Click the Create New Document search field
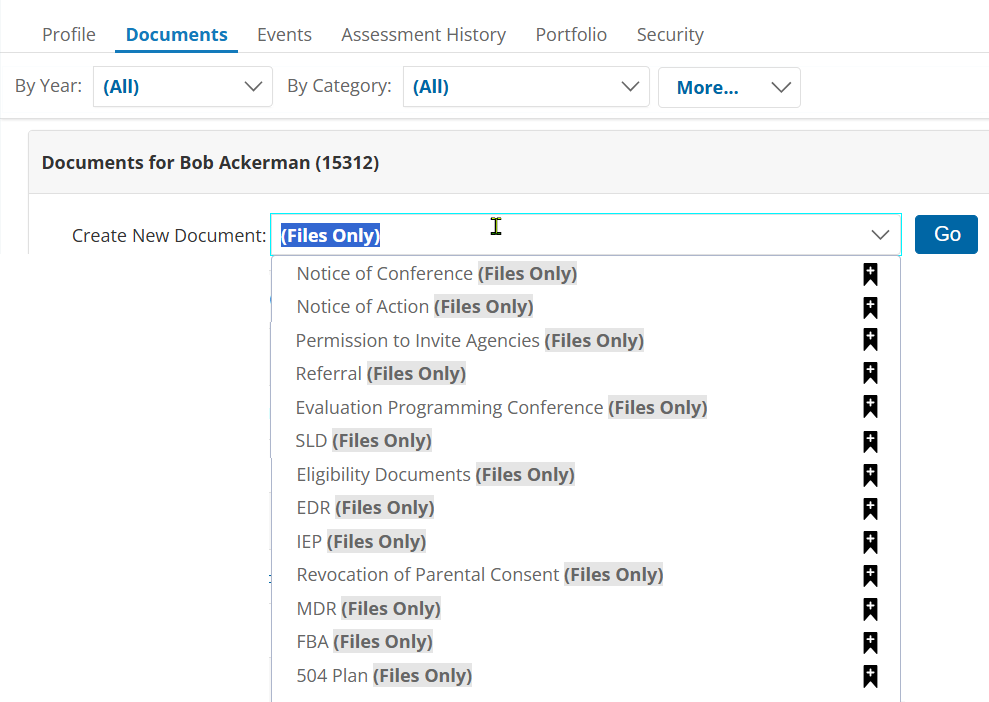Viewport: 989px width, 702px height. (570, 235)
